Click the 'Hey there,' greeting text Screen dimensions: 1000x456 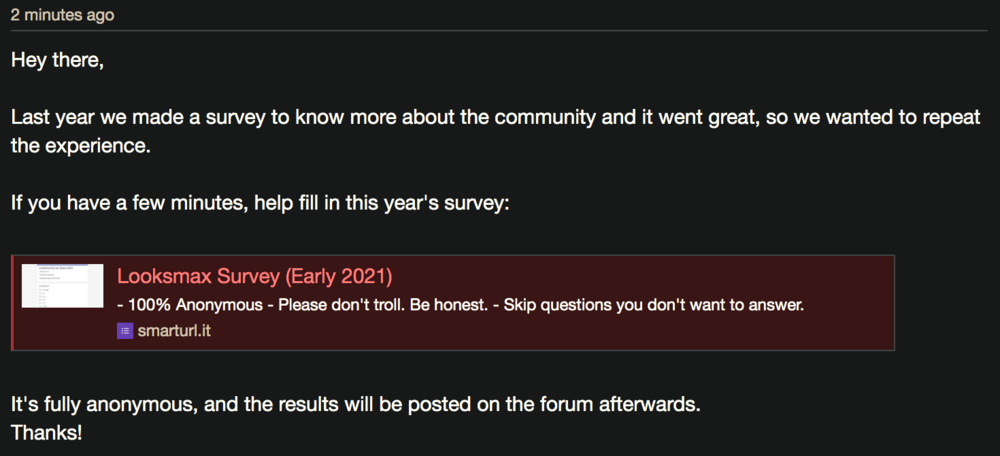click(57, 60)
